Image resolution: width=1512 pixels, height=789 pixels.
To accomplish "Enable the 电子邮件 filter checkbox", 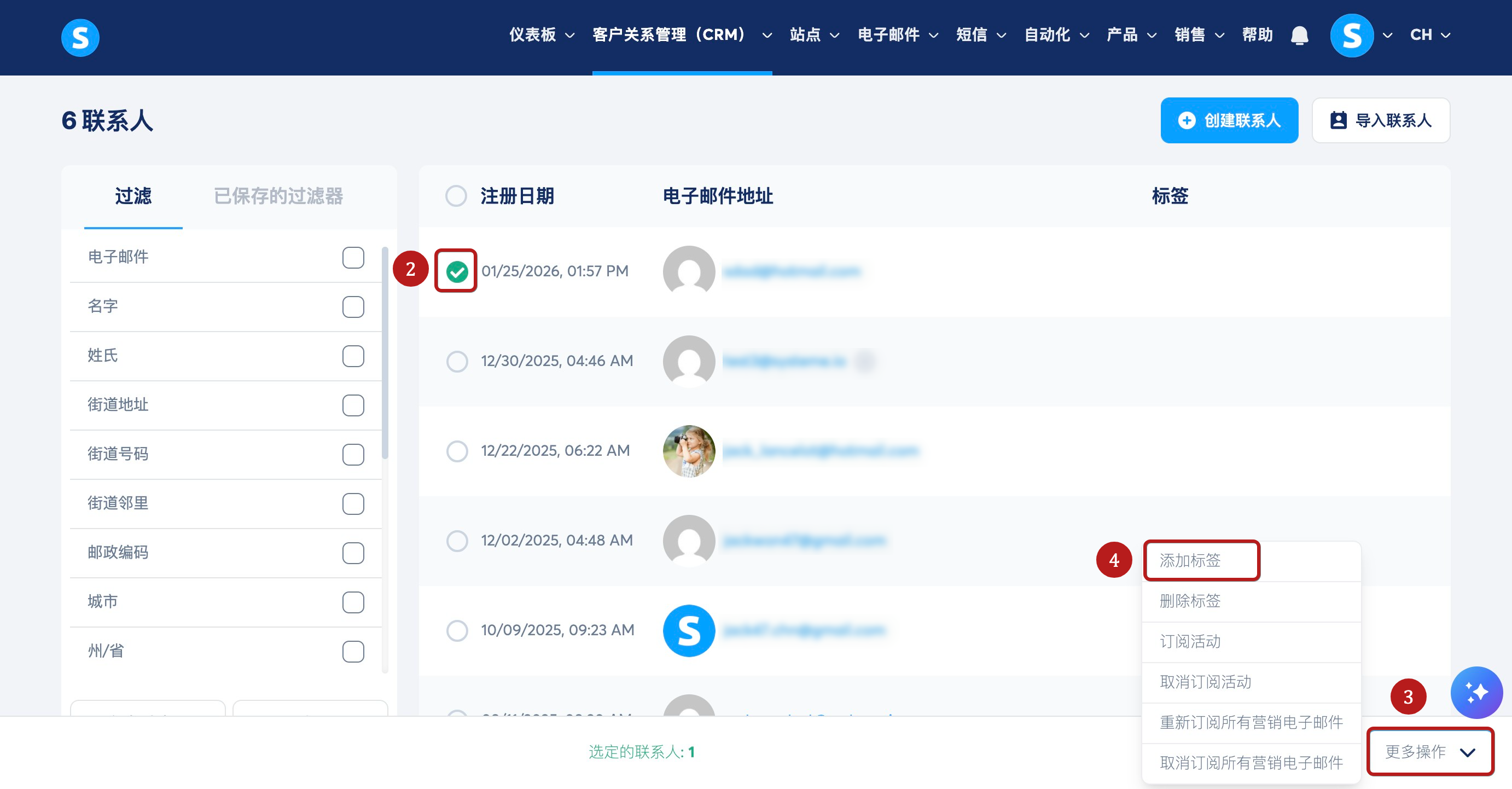I will [353, 257].
